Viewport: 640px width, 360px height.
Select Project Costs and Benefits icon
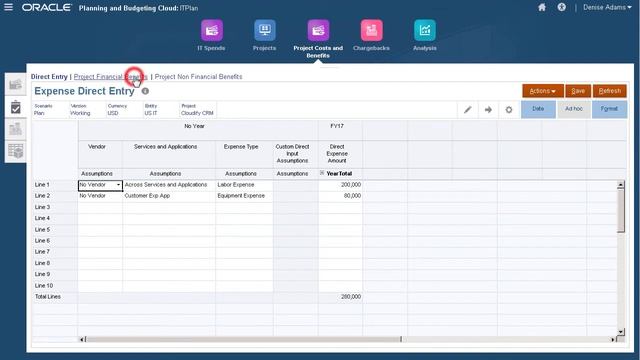point(318,30)
